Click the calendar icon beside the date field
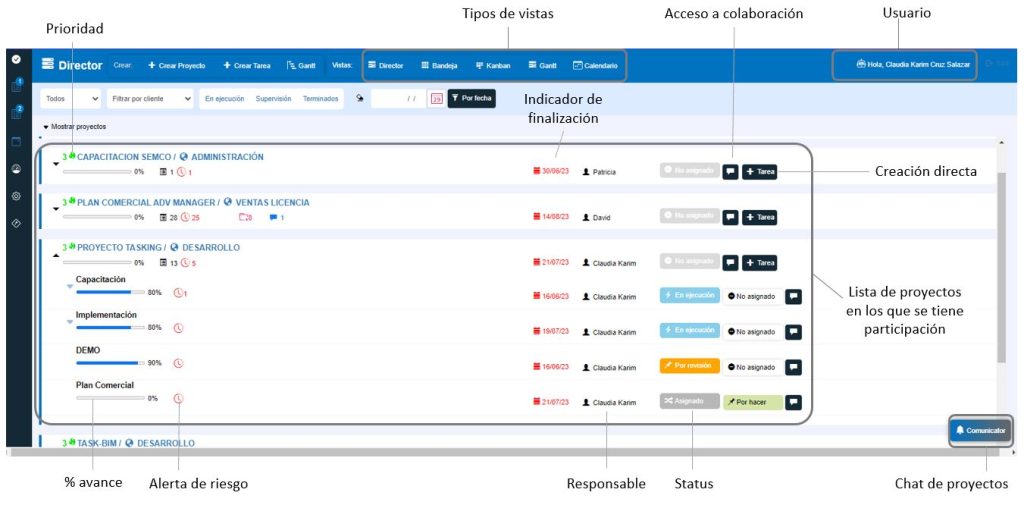Viewport: 1024px width, 505px height. (x=436, y=99)
